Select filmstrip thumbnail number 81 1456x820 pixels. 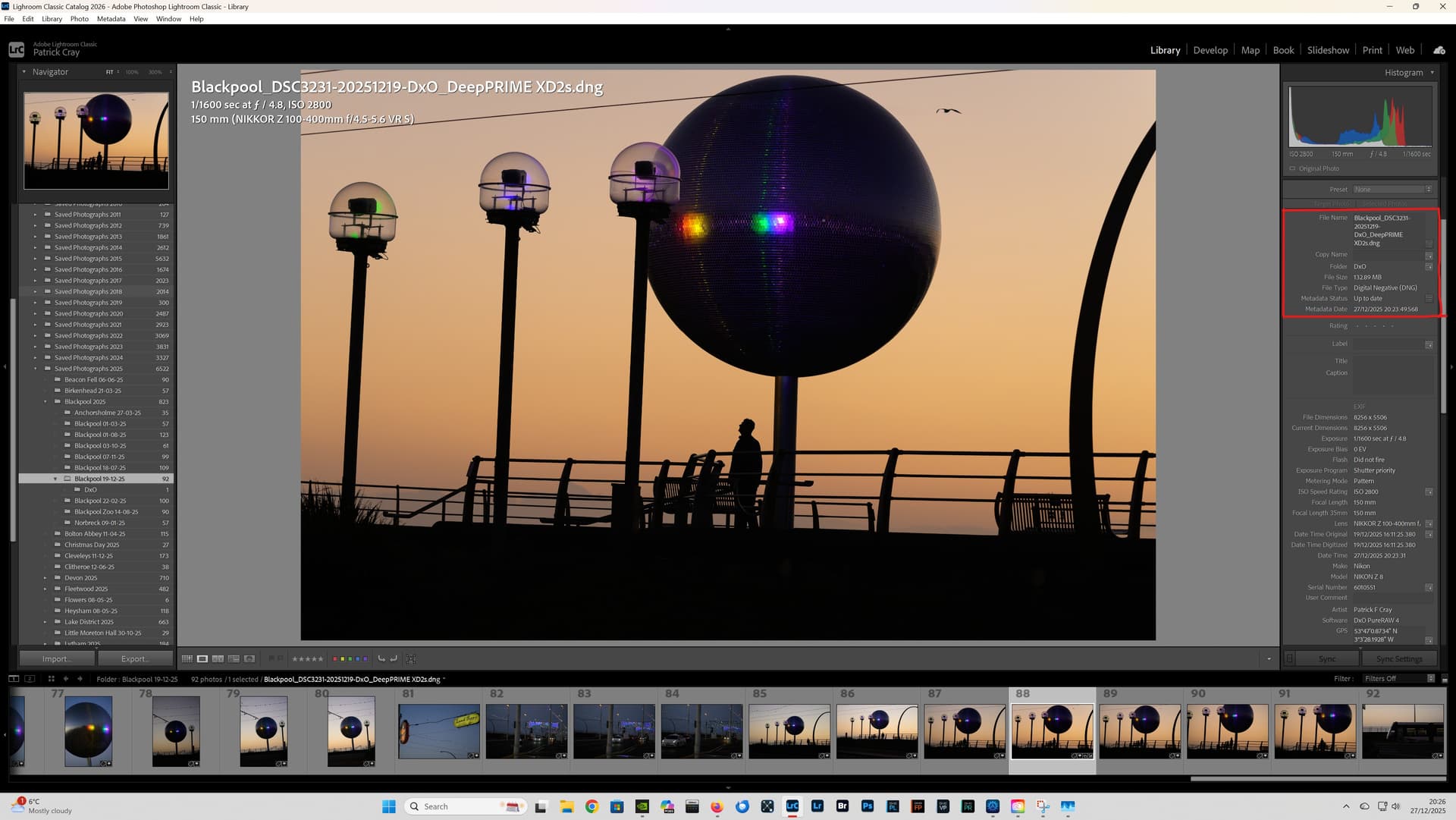438,730
